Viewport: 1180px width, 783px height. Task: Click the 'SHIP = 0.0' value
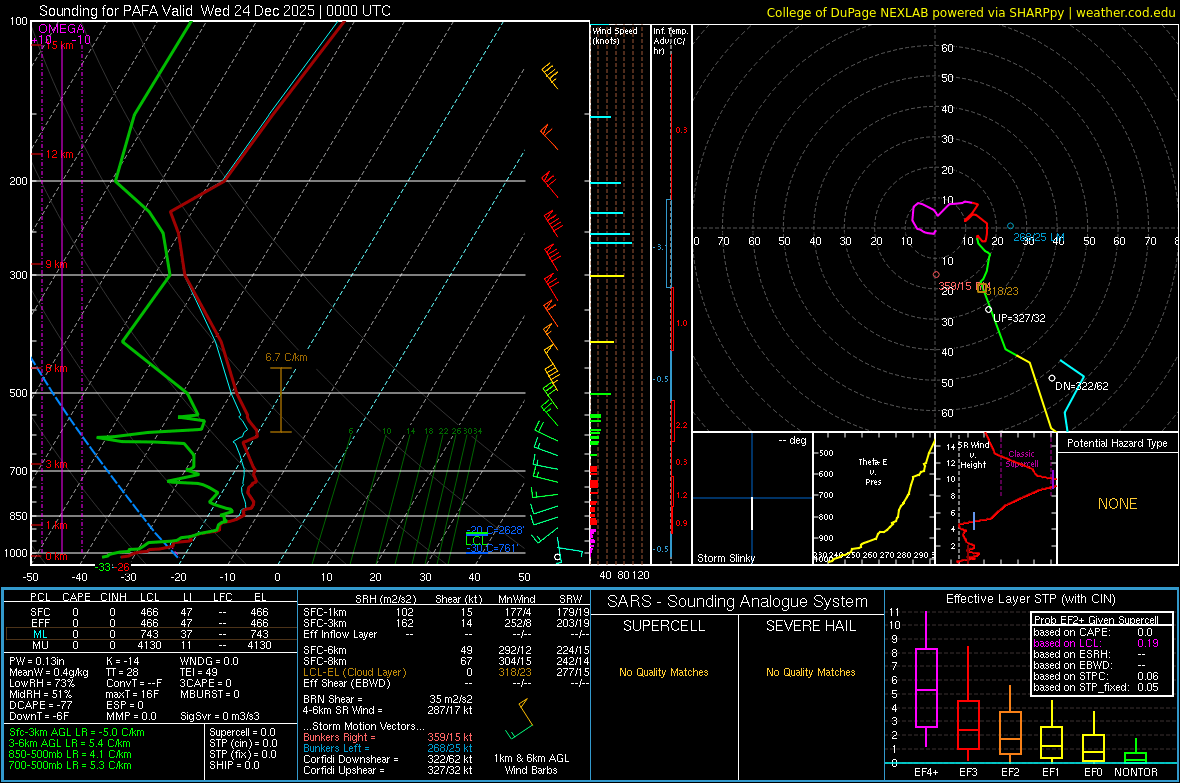tap(234, 765)
